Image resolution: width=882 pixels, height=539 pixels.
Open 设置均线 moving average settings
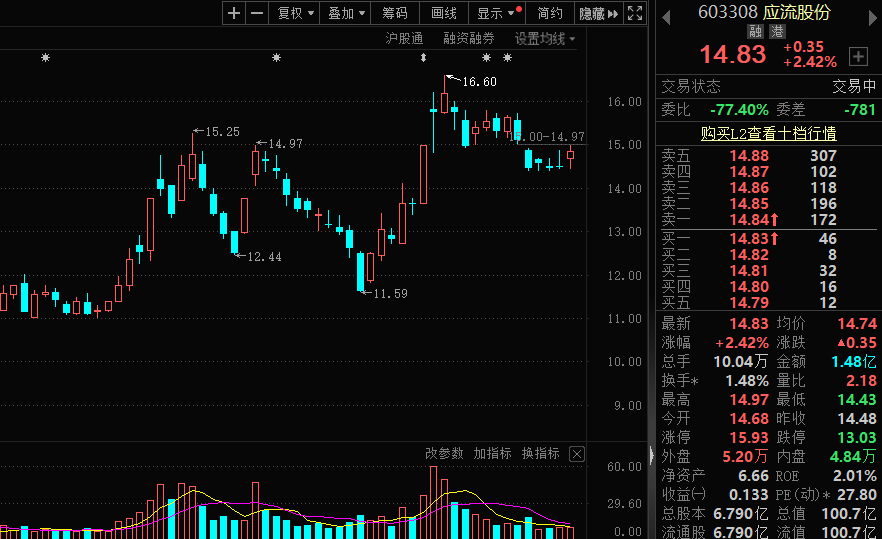point(545,39)
